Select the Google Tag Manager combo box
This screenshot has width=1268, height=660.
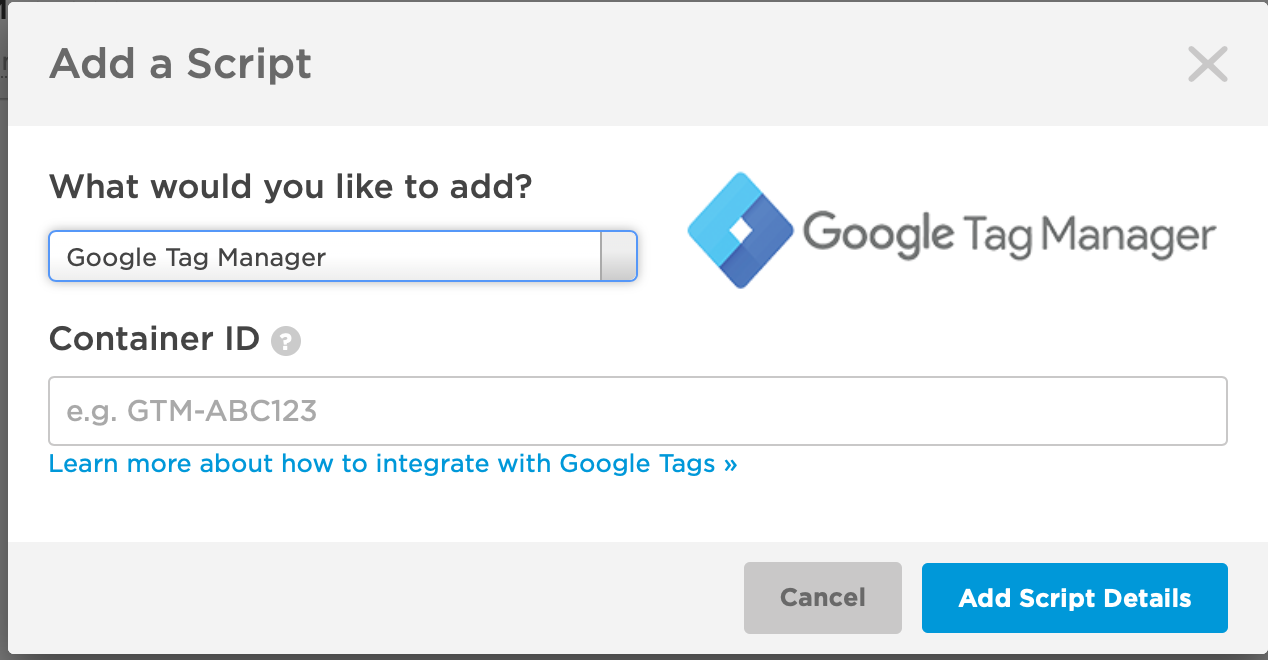[342, 257]
